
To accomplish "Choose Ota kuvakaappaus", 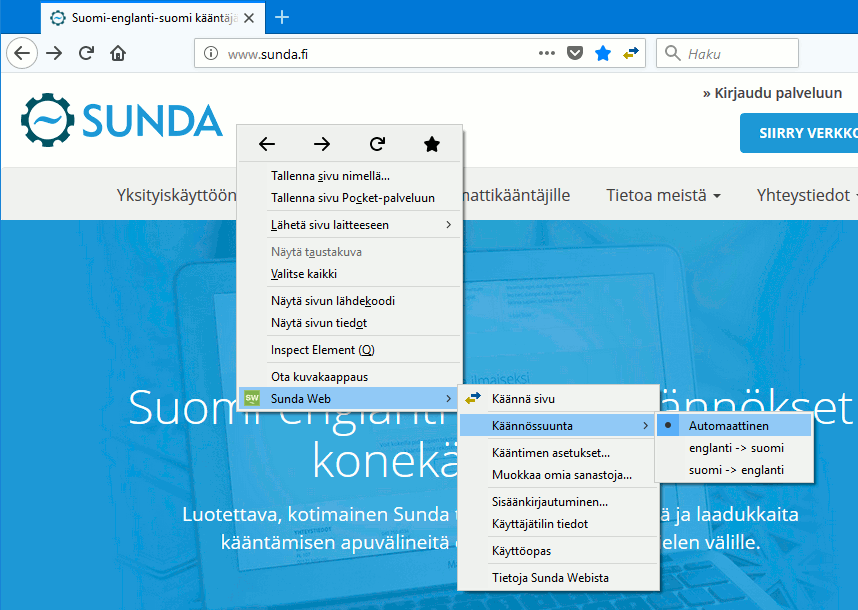I will pos(350,376).
